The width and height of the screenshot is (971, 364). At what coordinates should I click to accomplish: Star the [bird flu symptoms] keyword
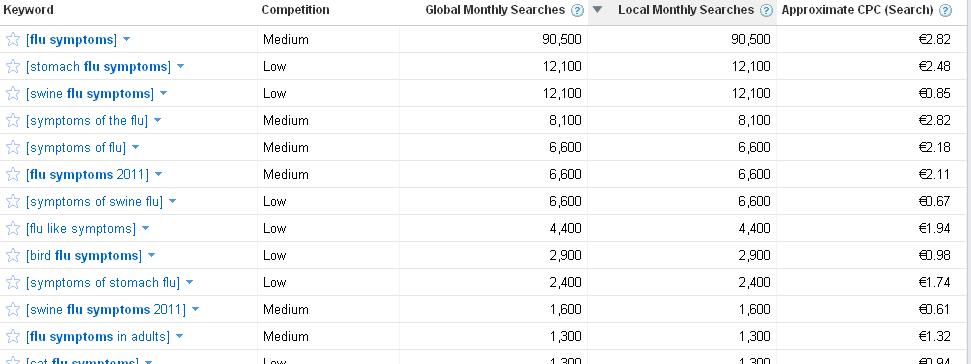[12, 256]
